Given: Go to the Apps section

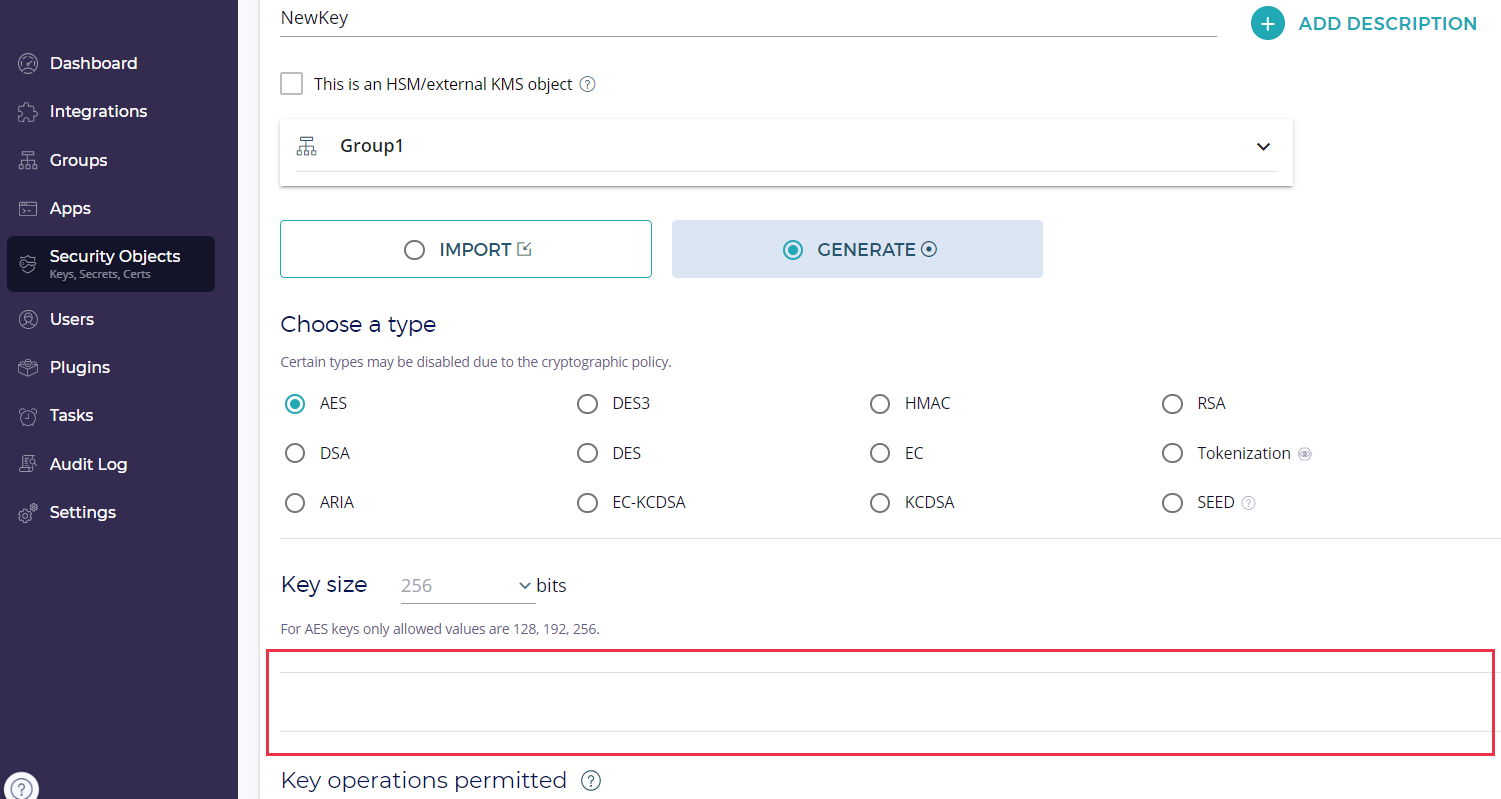Looking at the screenshot, I should [70, 209].
